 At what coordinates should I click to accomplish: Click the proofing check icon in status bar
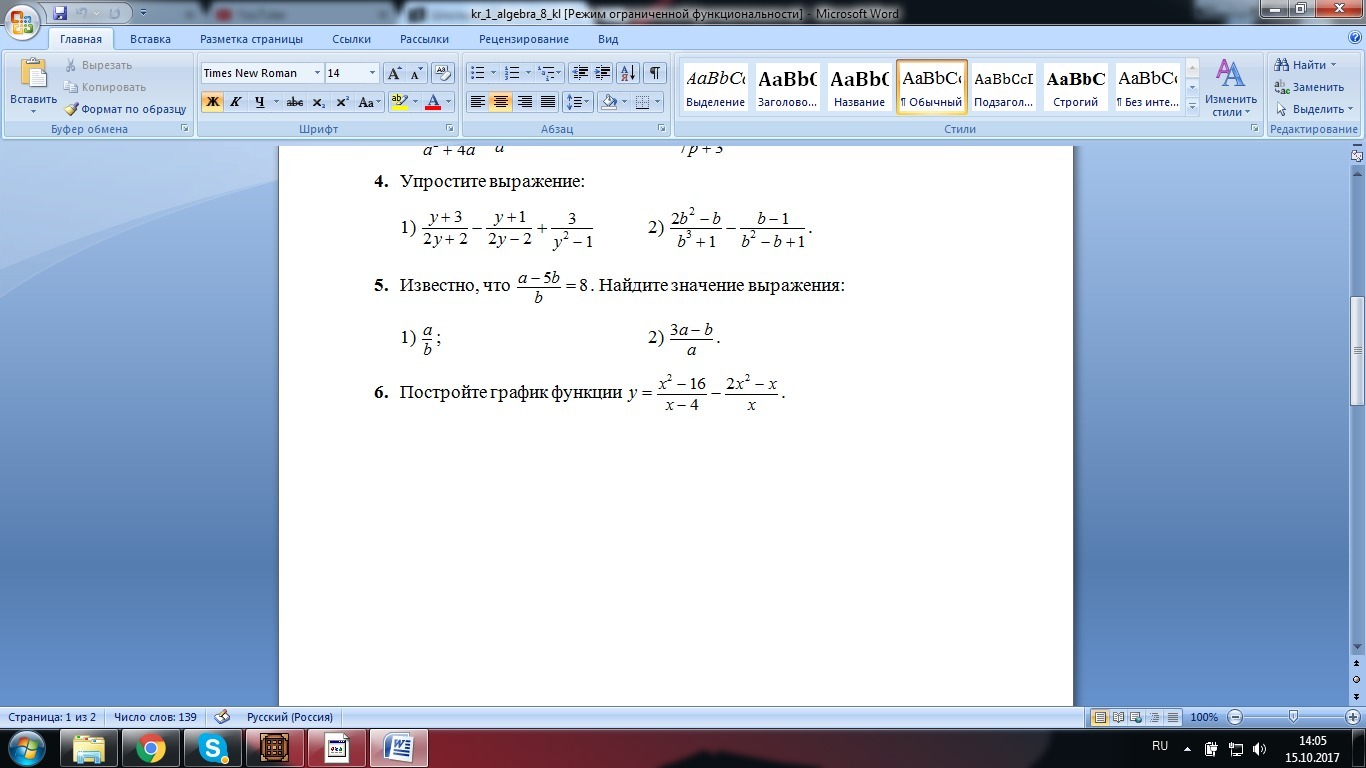coord(222,717)
